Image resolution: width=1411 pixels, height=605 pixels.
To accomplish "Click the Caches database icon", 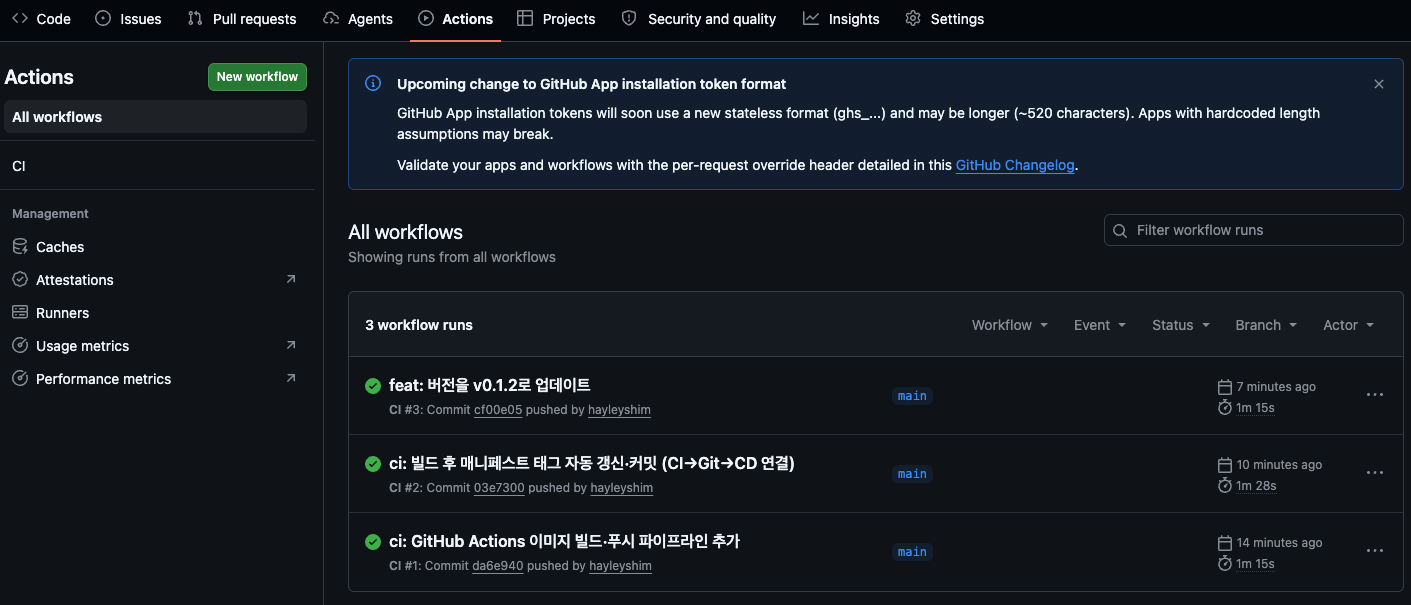I will point(19,247).
